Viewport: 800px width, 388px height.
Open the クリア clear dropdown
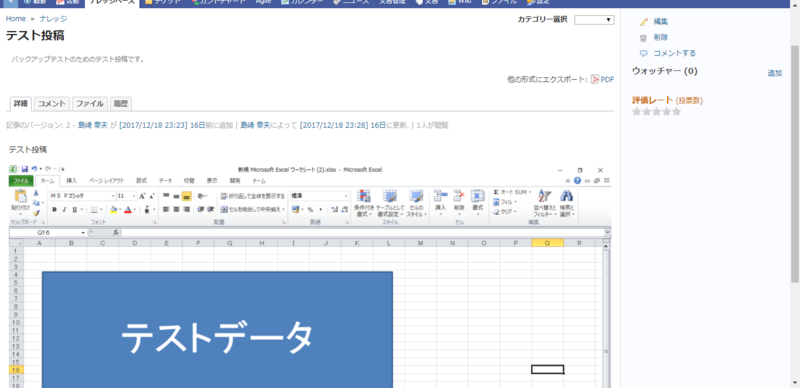[x=506, y=211]
